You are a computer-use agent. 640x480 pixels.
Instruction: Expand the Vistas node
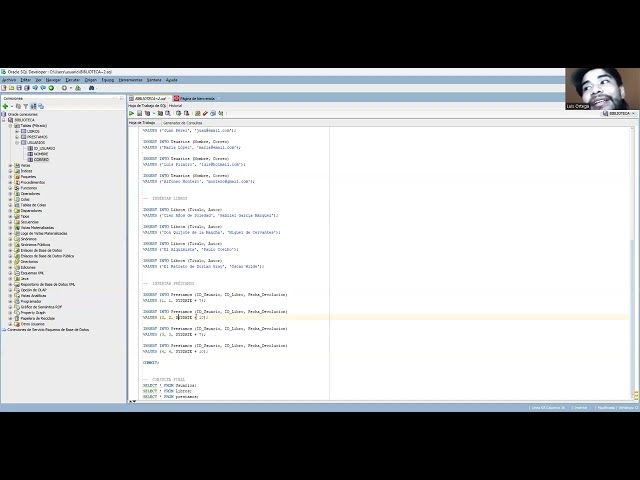[x=11, y=166]
